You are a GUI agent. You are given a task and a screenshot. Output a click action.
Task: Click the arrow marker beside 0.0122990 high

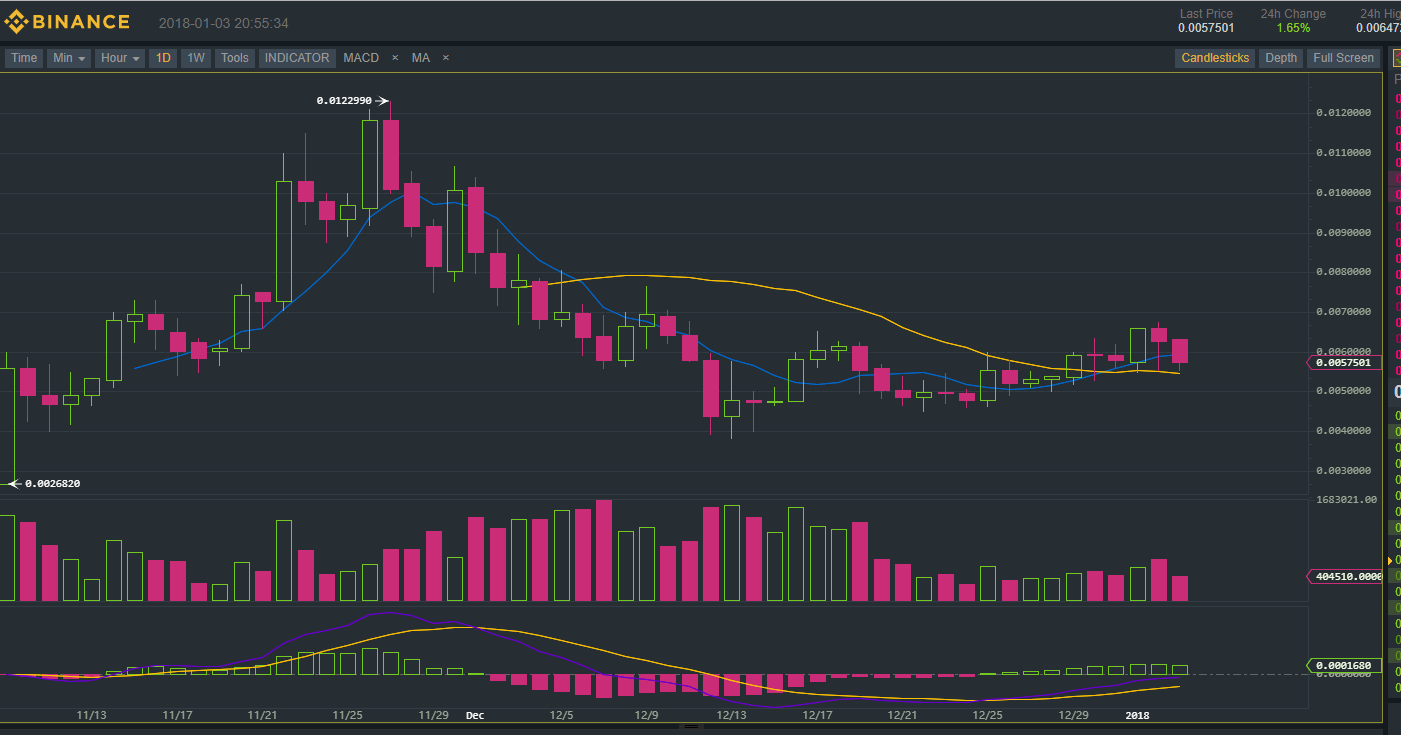click(x=381, y=100)
